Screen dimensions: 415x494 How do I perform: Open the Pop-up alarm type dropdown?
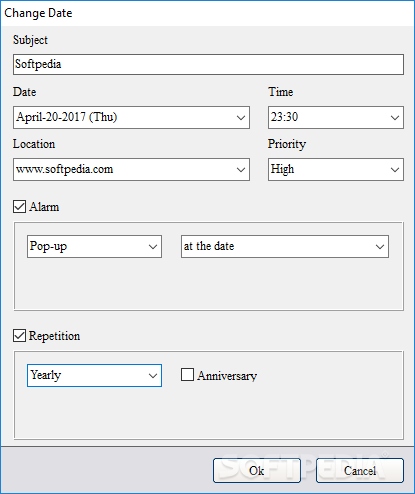[x=94, y=246]
